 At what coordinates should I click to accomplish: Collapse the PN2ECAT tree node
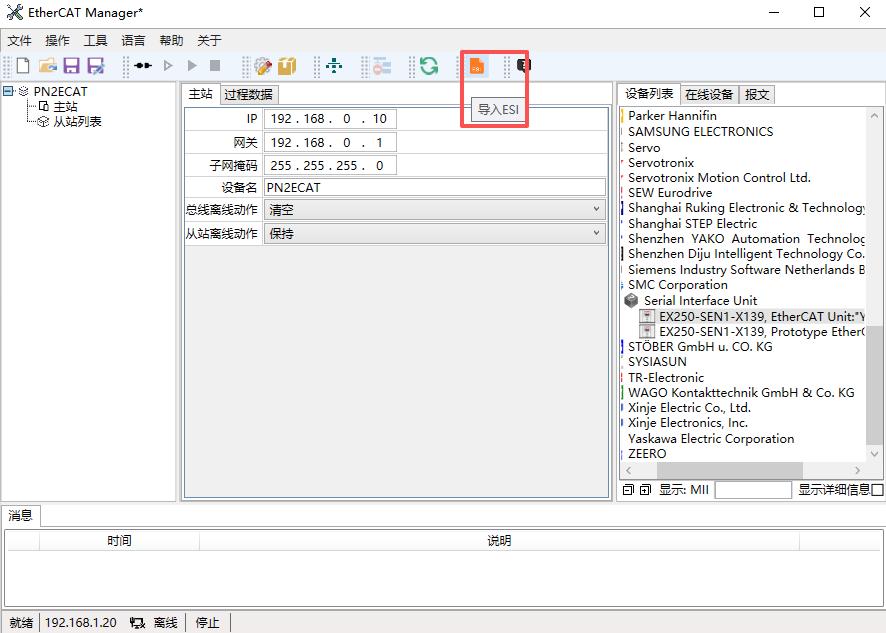[9, 91]
